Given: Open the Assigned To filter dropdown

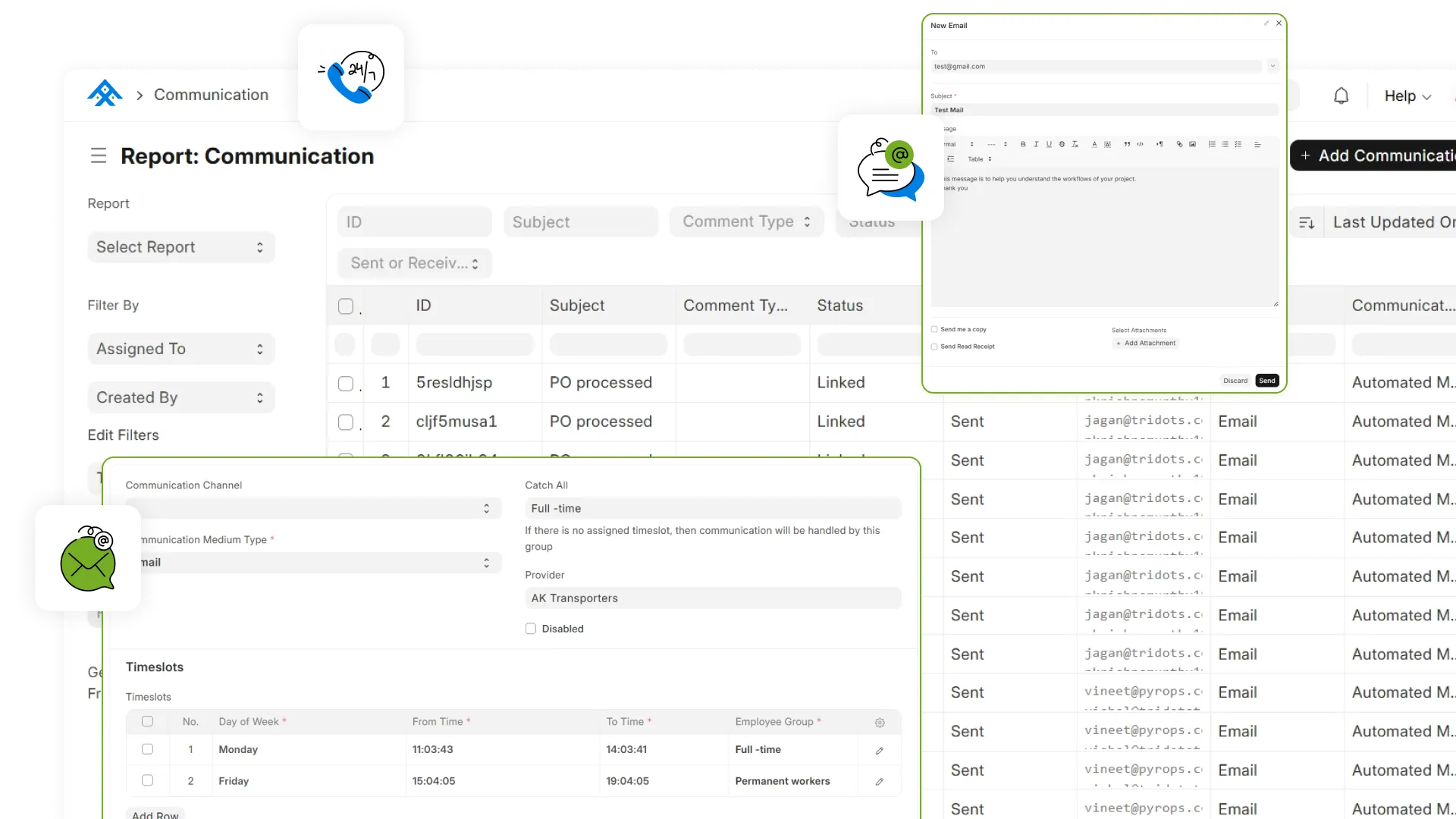Looking at the screenshot, I should [x=180, y=349].
